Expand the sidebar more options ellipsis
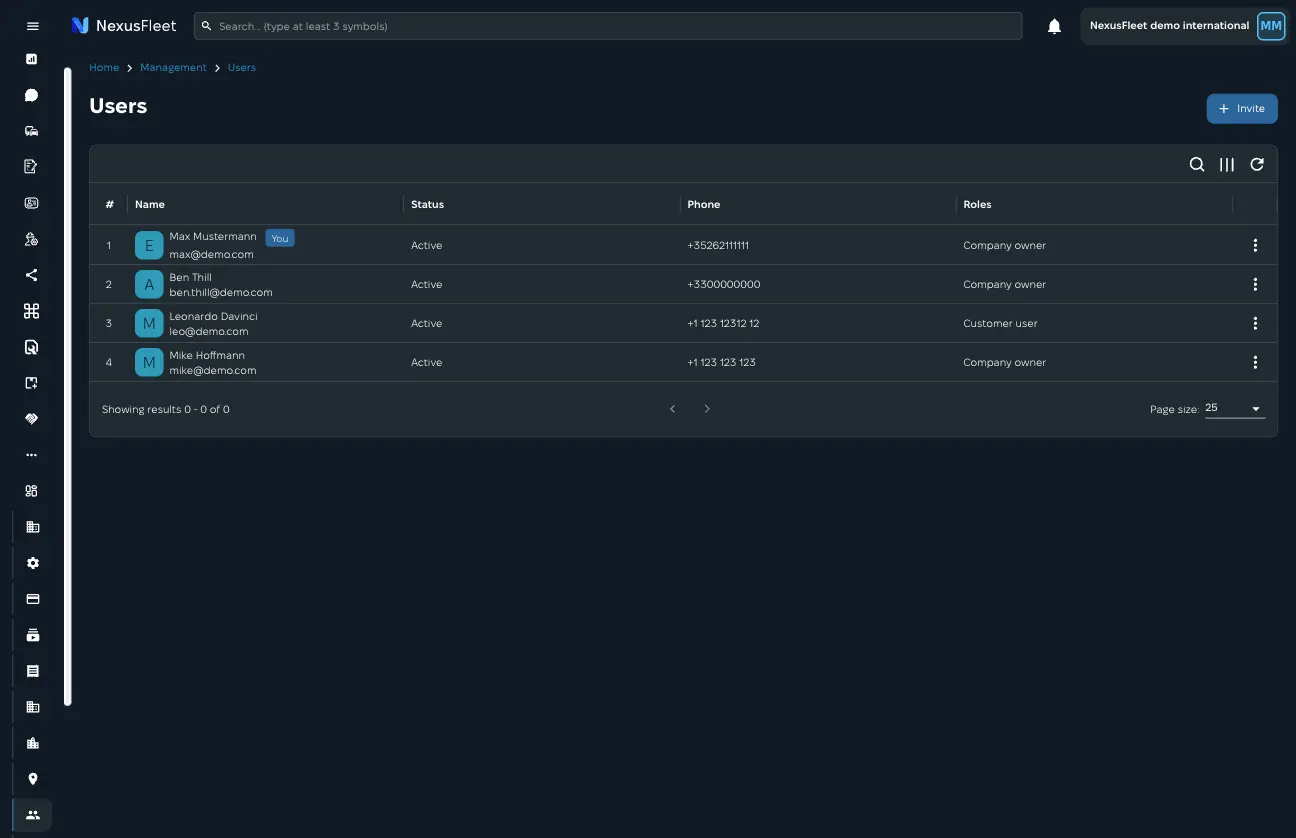Image resolution: width=1296 pixels, height=838 pixels. [31, 454]
